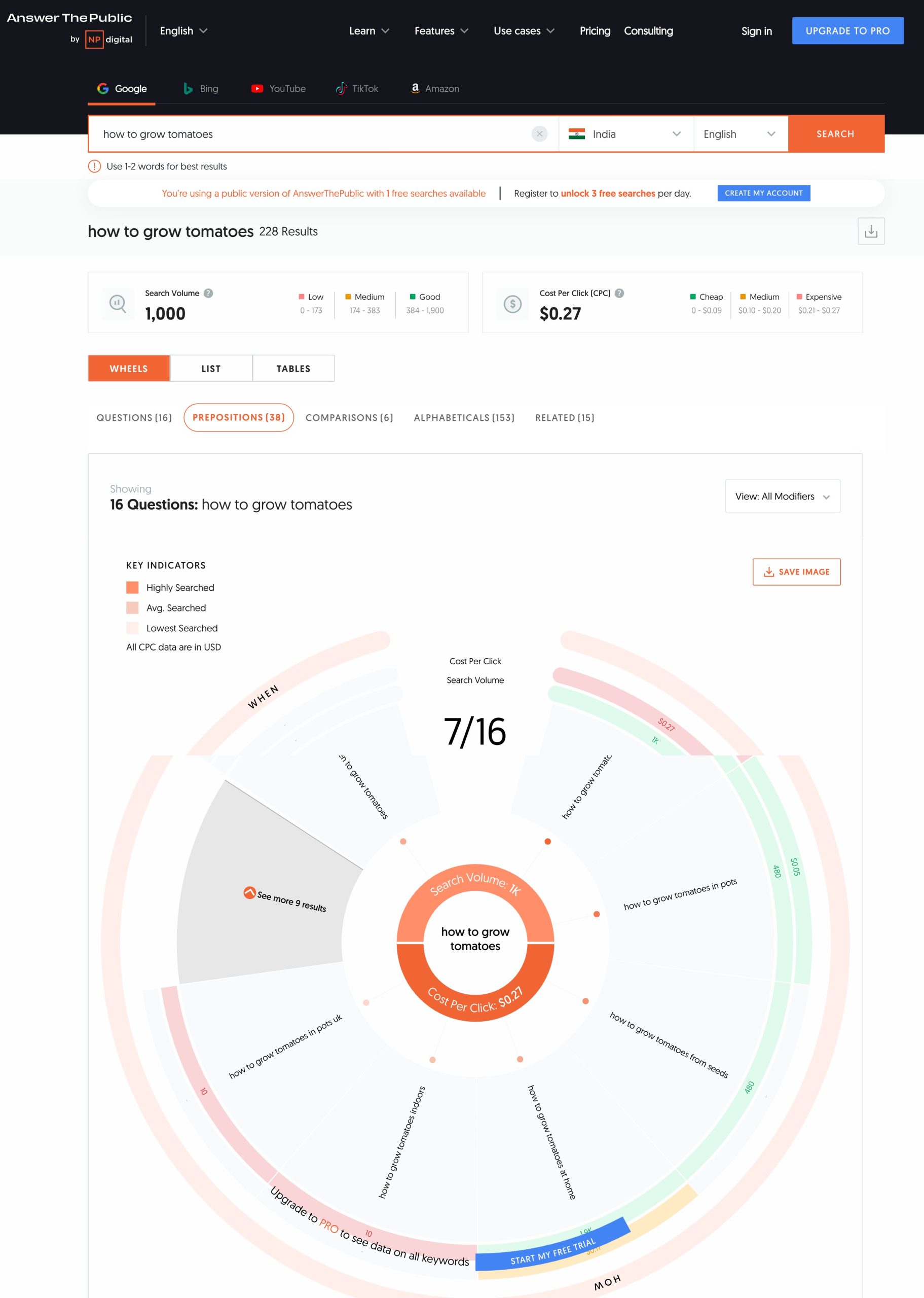Image resolution: width=924 pixels, height=1298 pixels.
Task: Click the Amazon logo icon
Action: (x=415, y=88)
